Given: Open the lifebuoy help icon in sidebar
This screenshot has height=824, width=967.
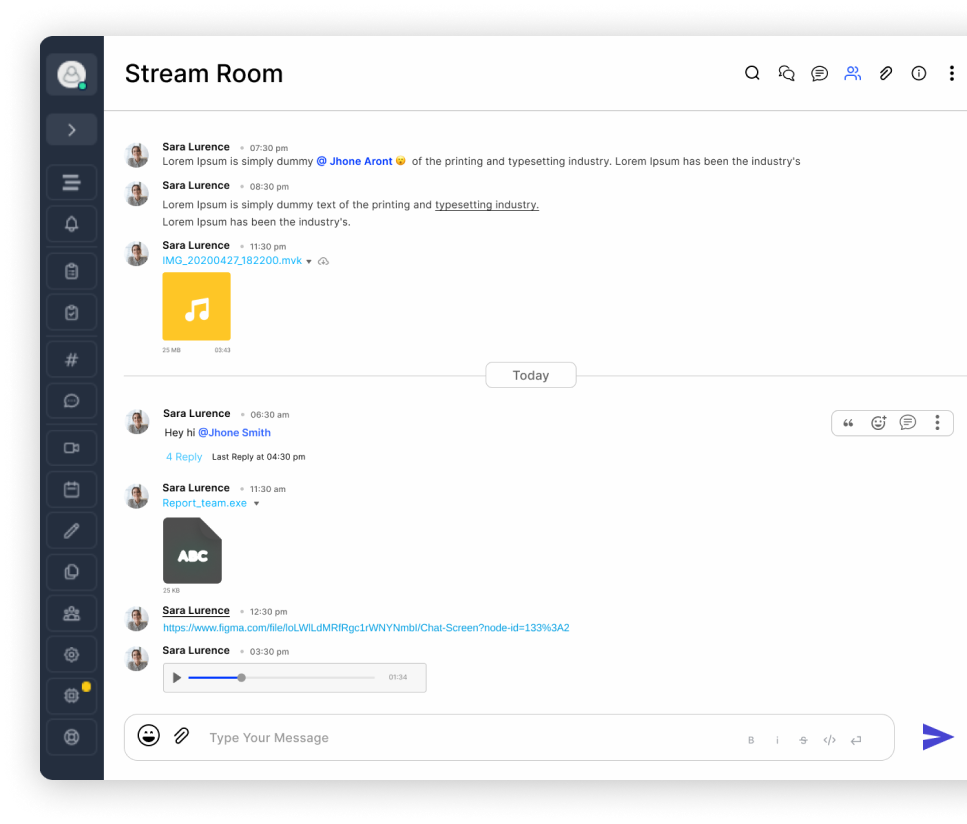Looking at the screenshot, I should pos(72,737).
